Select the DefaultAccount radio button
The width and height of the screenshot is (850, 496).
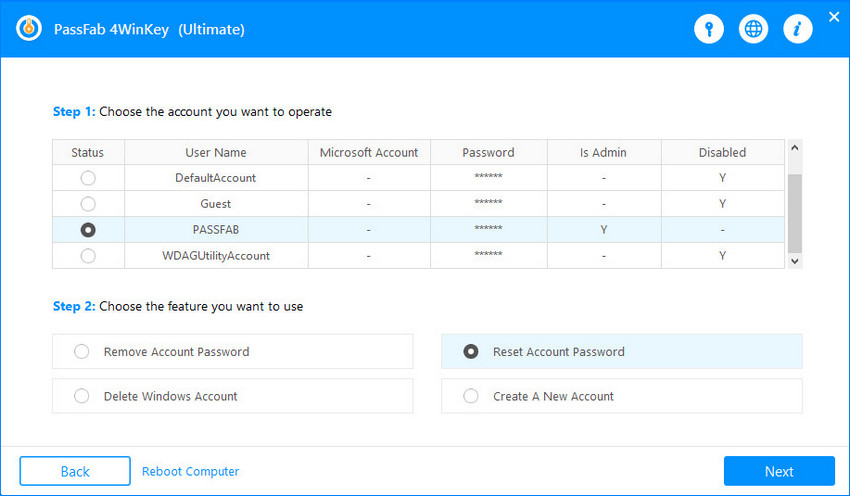(x=88, y=178)
